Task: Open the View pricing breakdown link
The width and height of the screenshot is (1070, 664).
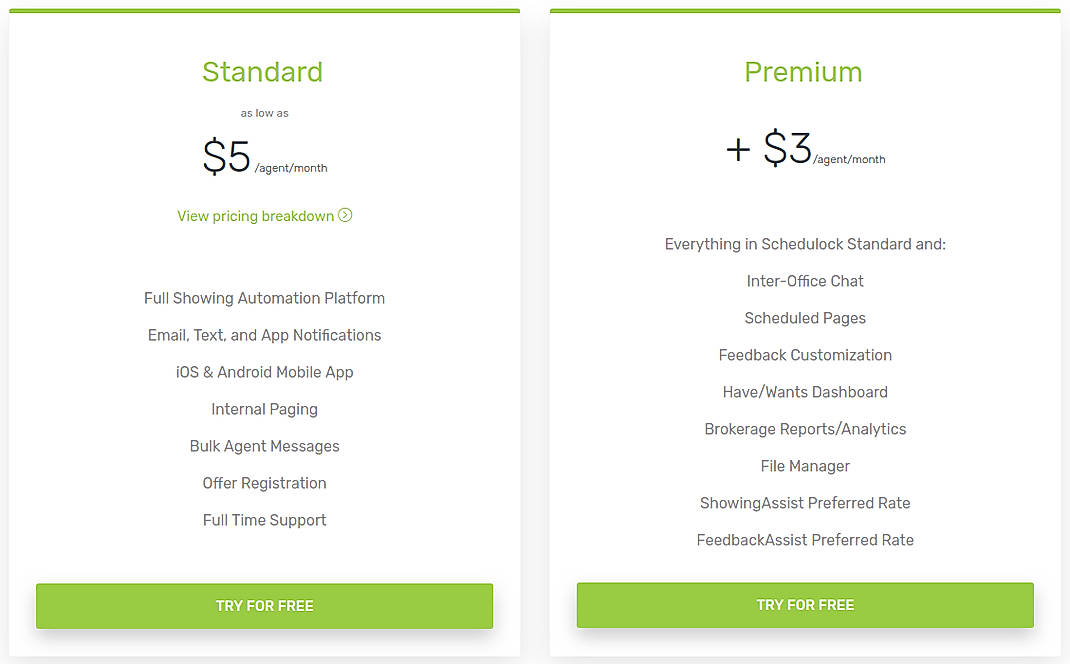Action: 256,215
